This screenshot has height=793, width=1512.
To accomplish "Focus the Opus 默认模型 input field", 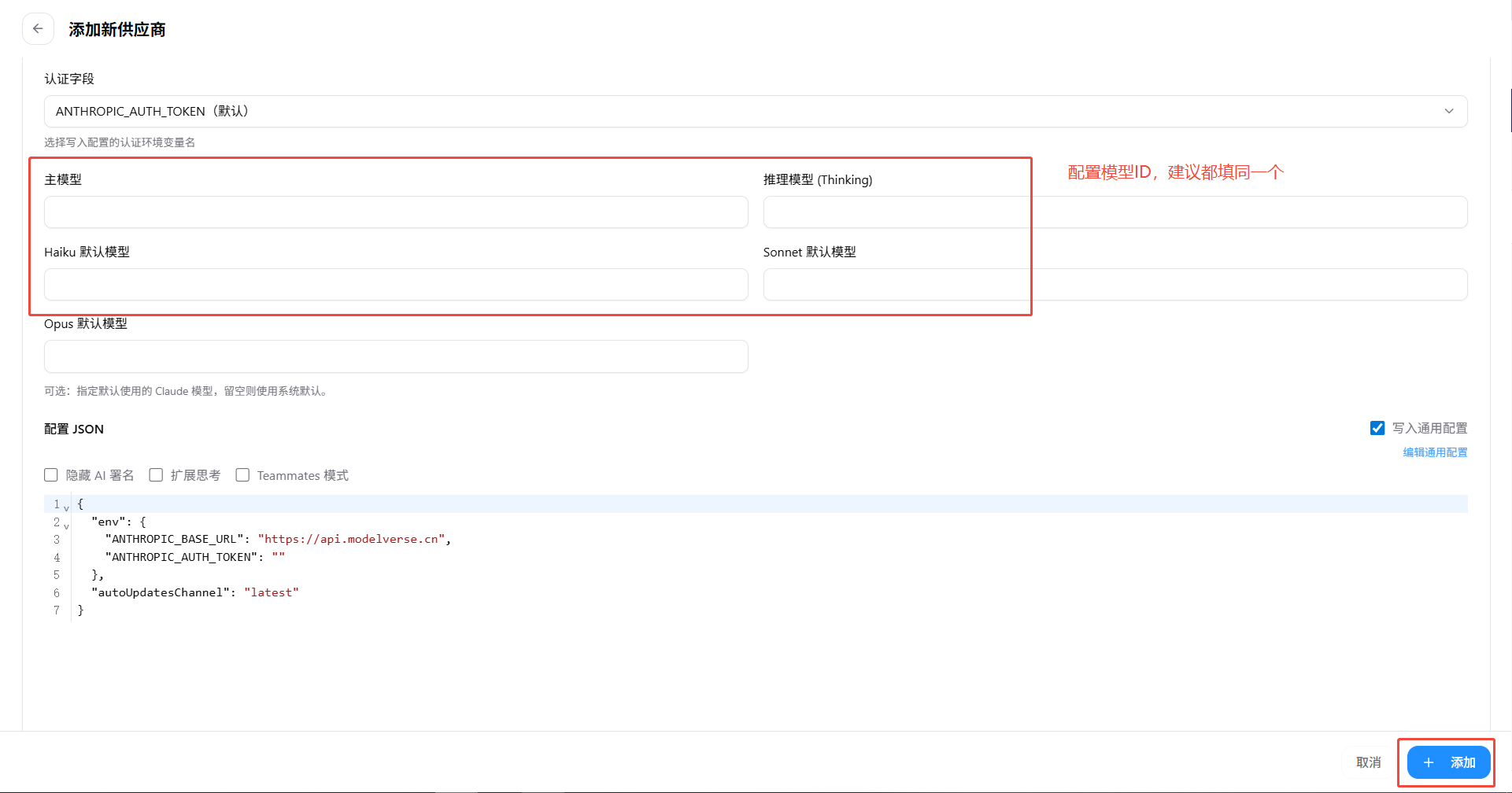I will pos(396,356).
